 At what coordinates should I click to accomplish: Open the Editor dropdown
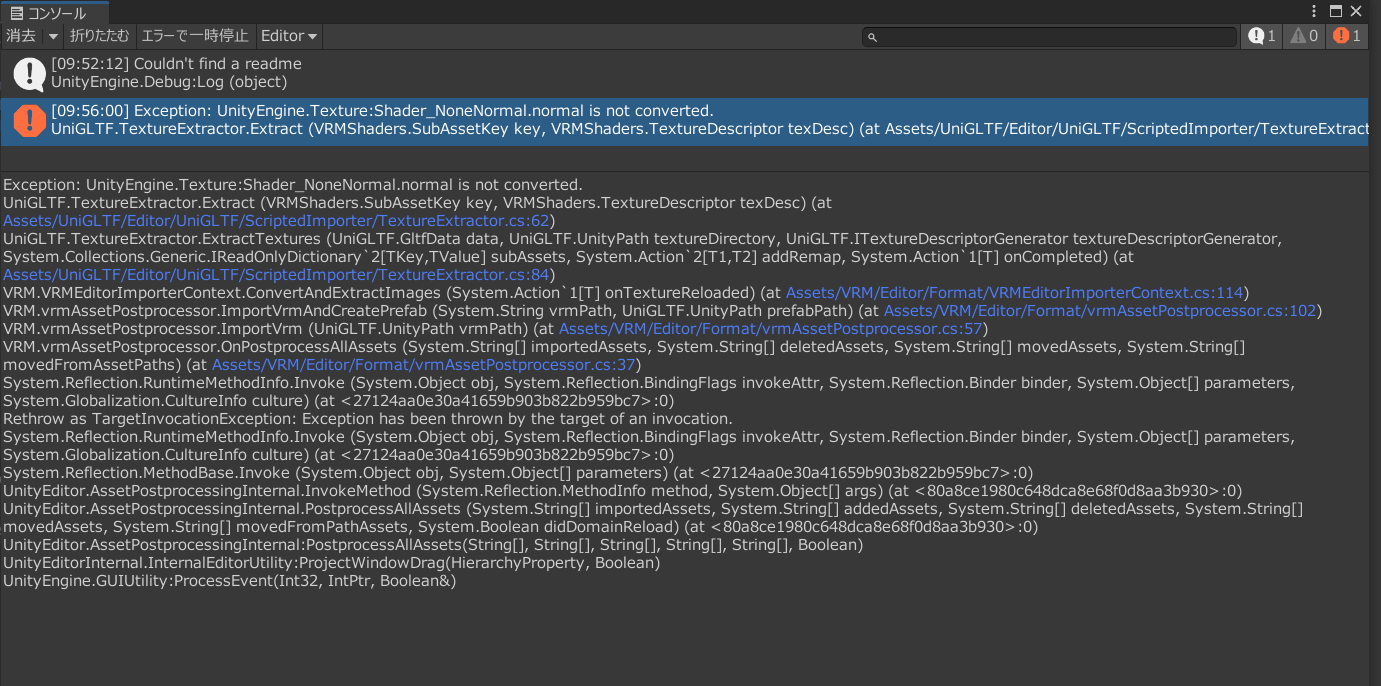[x=289, y=36]
